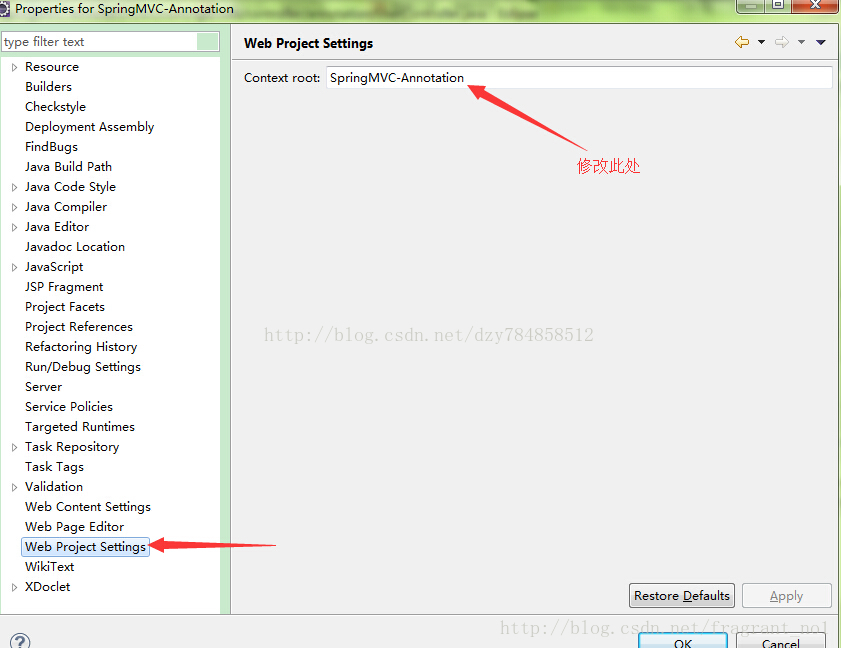The width and height of the screenshot is (841, 648).
Task: Select Web Page Editor
Action: tap(75, 527)
